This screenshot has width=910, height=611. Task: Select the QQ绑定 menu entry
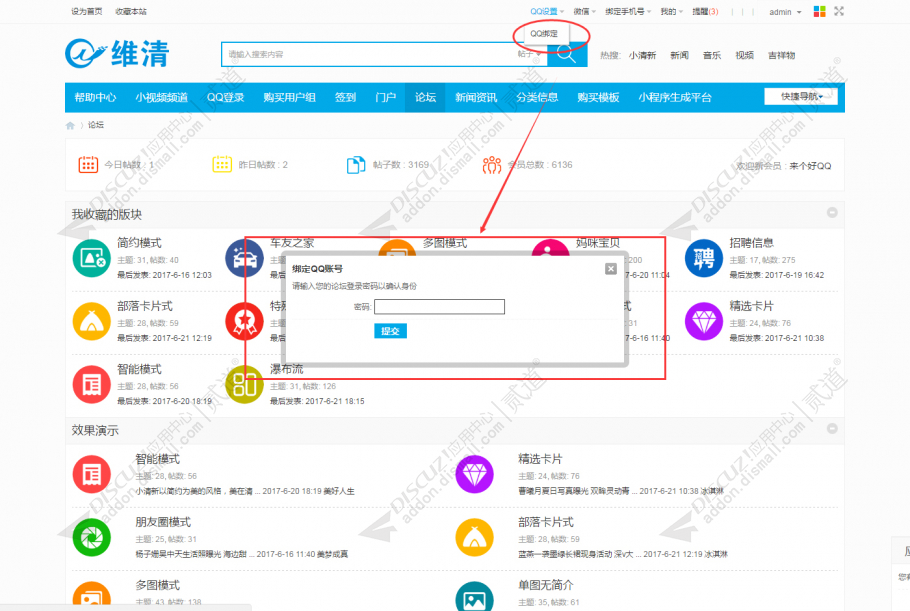[x=544, y=34]
